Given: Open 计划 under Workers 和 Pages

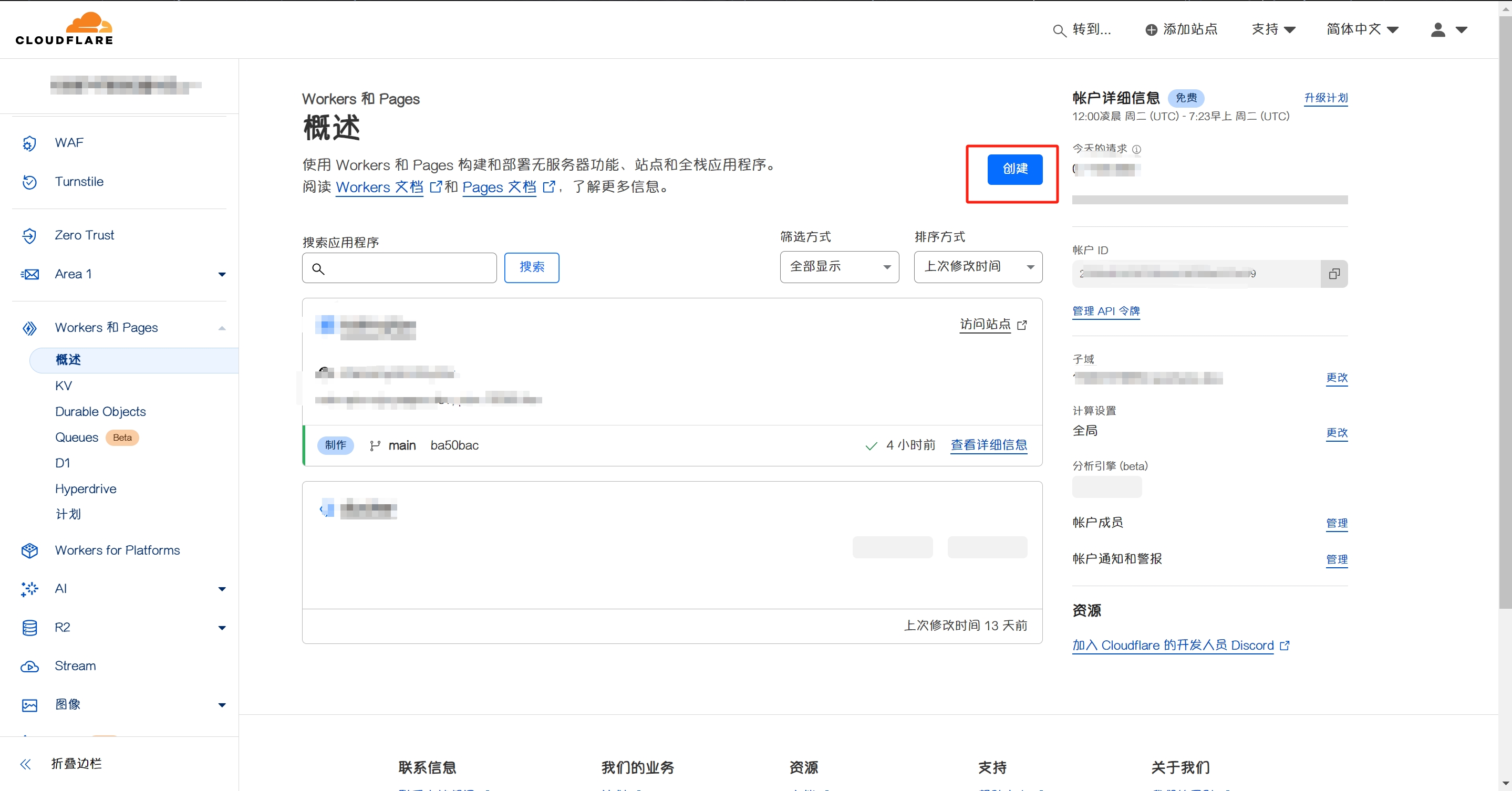Looking at the screenshot, I should (68, 515).
